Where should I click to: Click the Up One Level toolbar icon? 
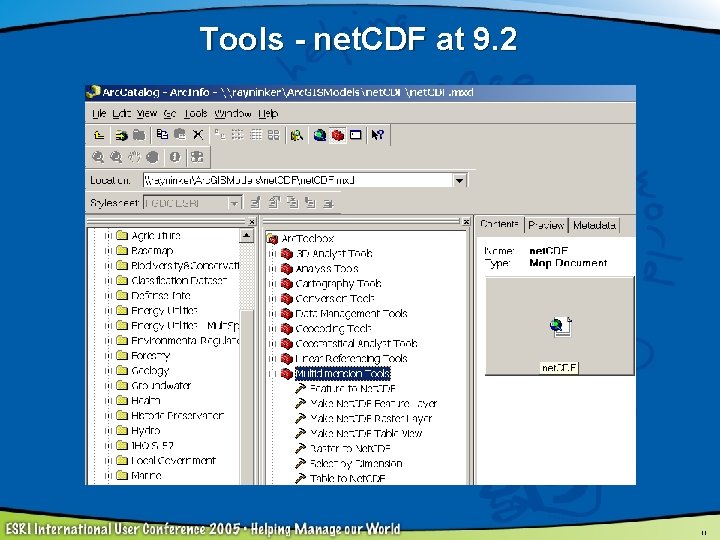(99, 135)
